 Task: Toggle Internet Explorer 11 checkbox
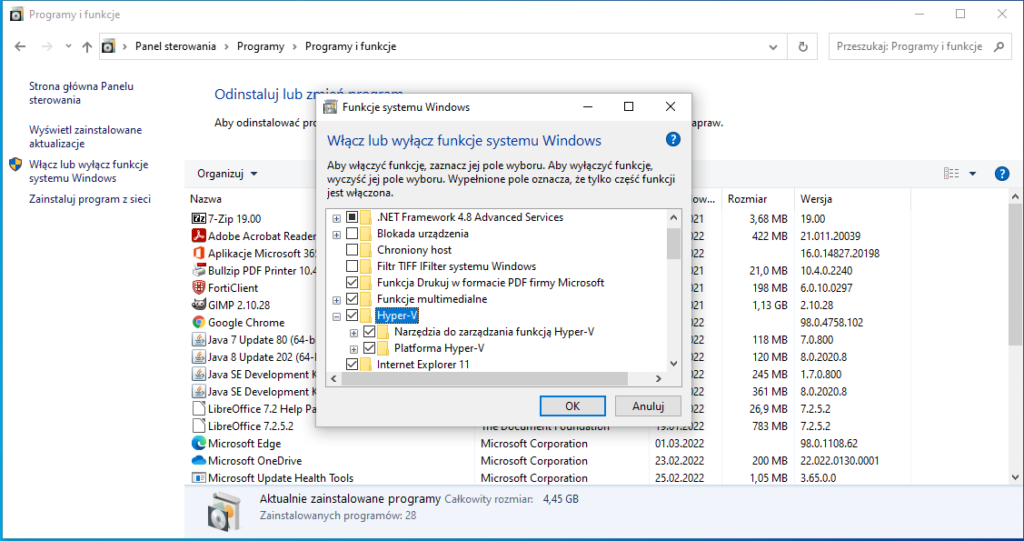click(352, 365)
